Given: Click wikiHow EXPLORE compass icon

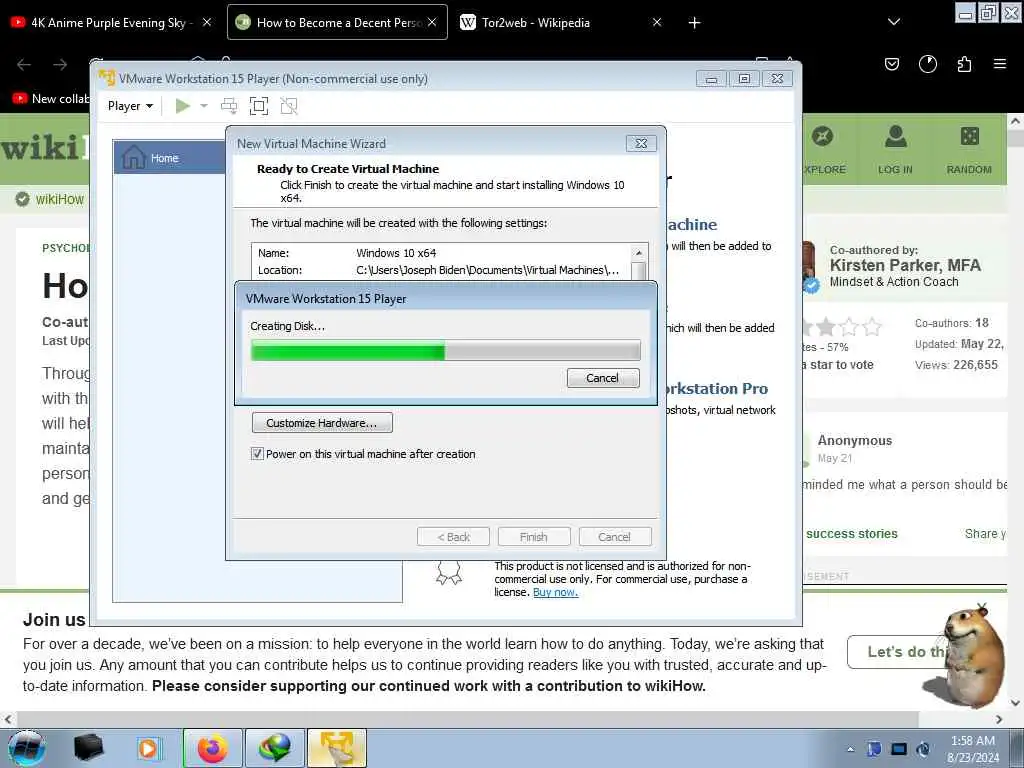Looking at the screenshot, I should 822,136.
